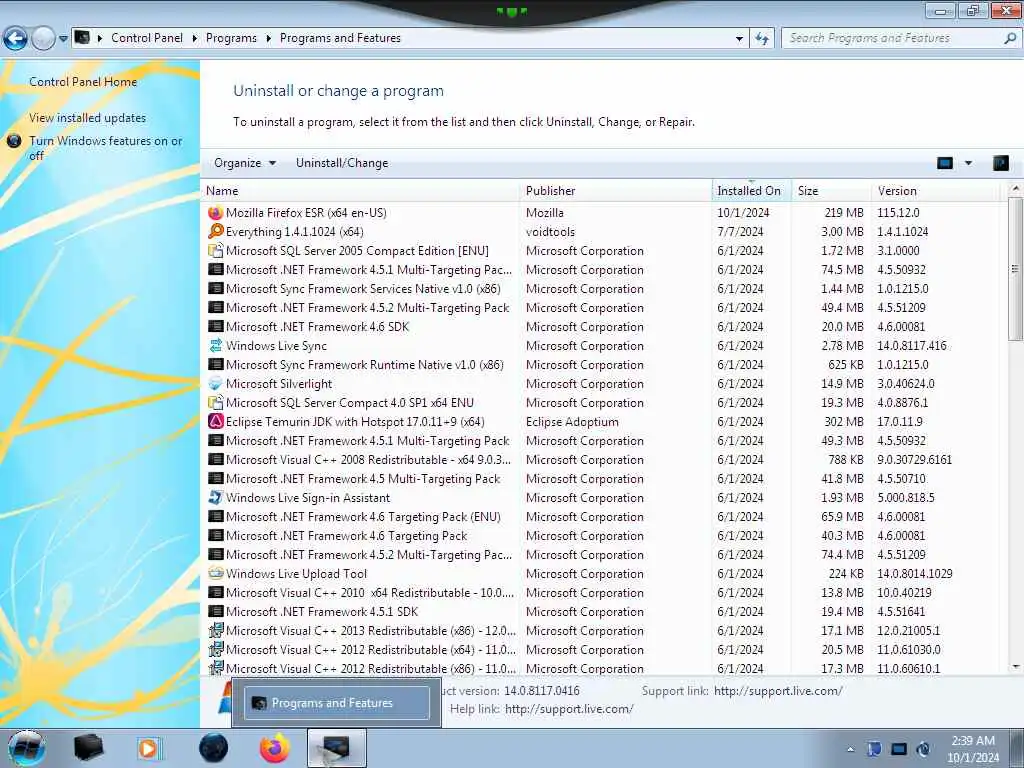Show hidden system tray icons

(x=850, y=750)
